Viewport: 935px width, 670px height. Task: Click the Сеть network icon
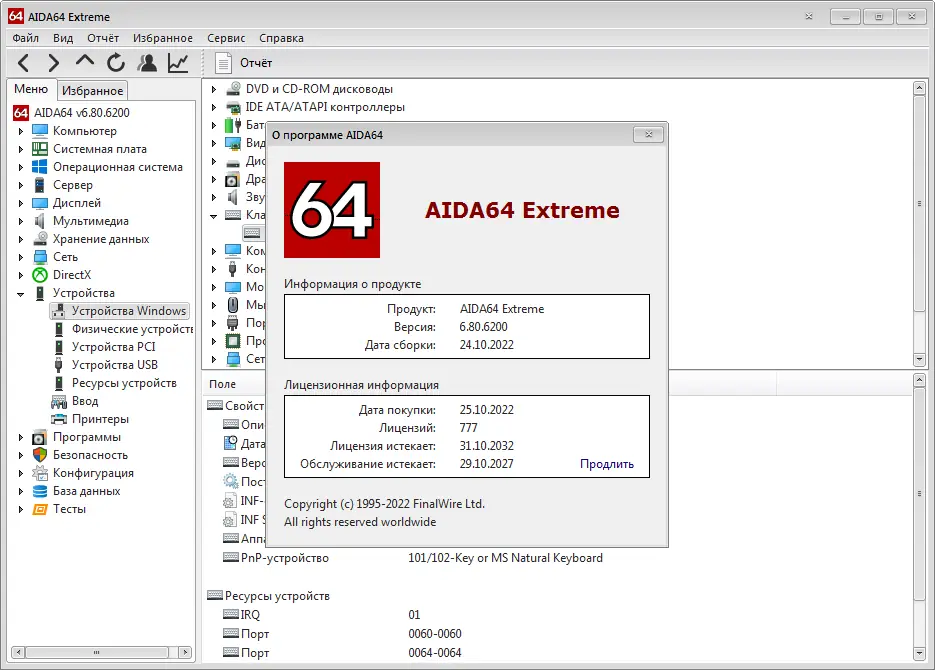click(40, 257)
